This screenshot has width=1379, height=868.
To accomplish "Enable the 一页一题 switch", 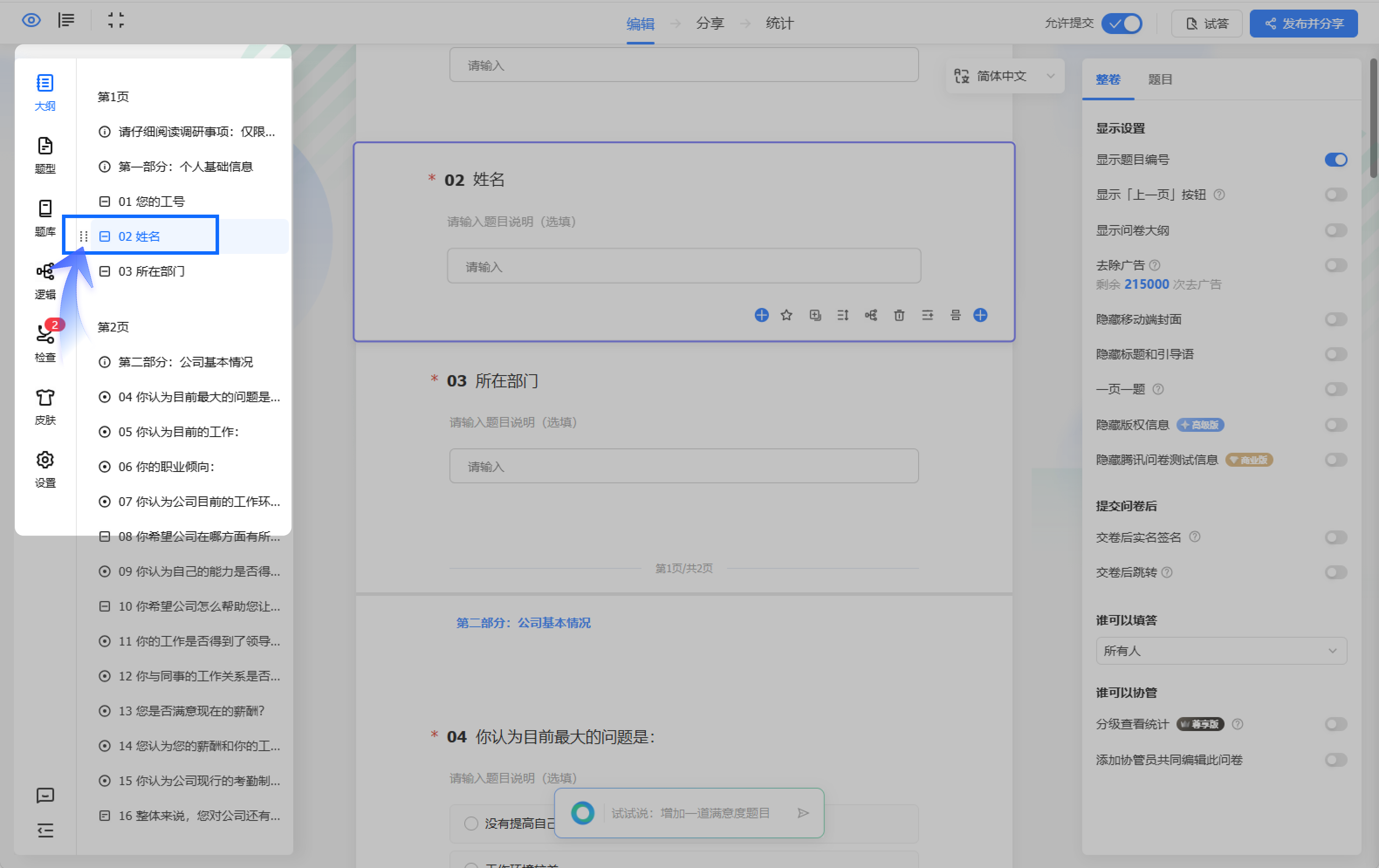I will (x=1335, y=390).
